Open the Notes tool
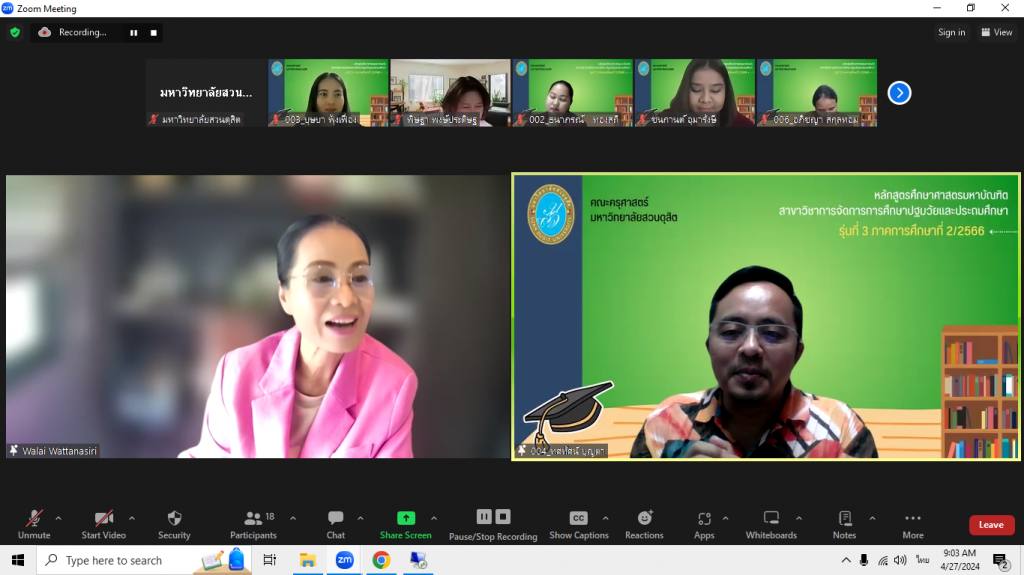 tap(845, 524)
